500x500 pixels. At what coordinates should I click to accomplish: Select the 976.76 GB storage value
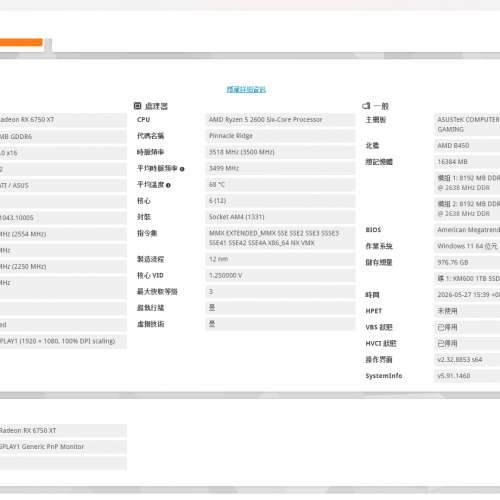(467, 263)
